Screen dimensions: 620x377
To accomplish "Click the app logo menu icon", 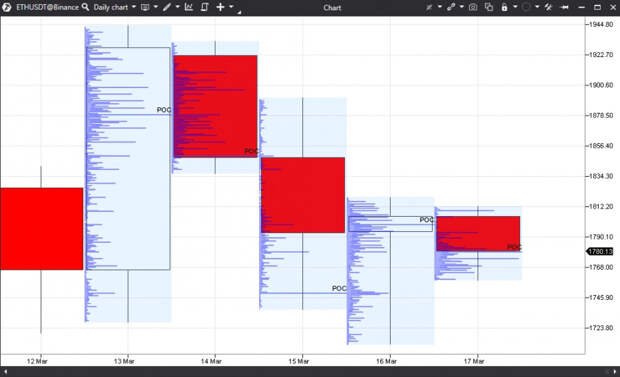I will coord(7,7).
